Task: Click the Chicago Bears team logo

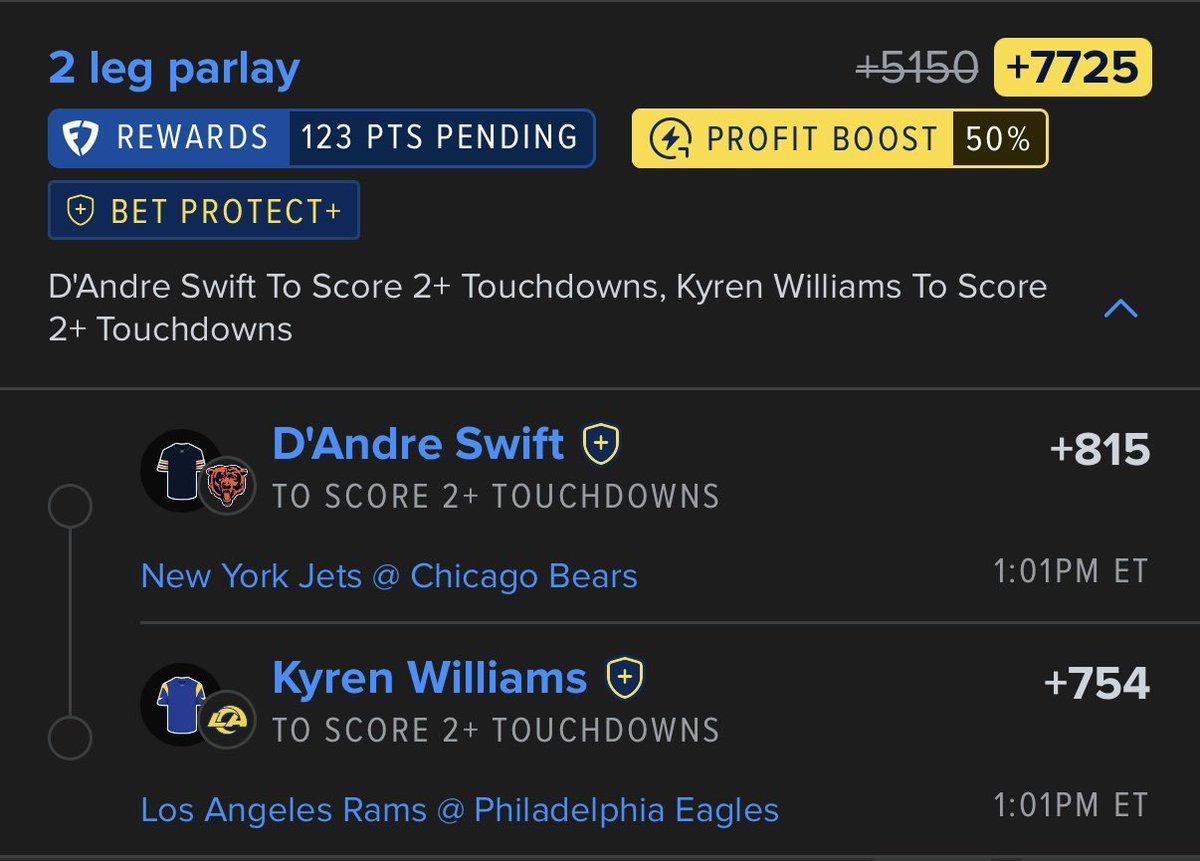Action: pos(227,486)
